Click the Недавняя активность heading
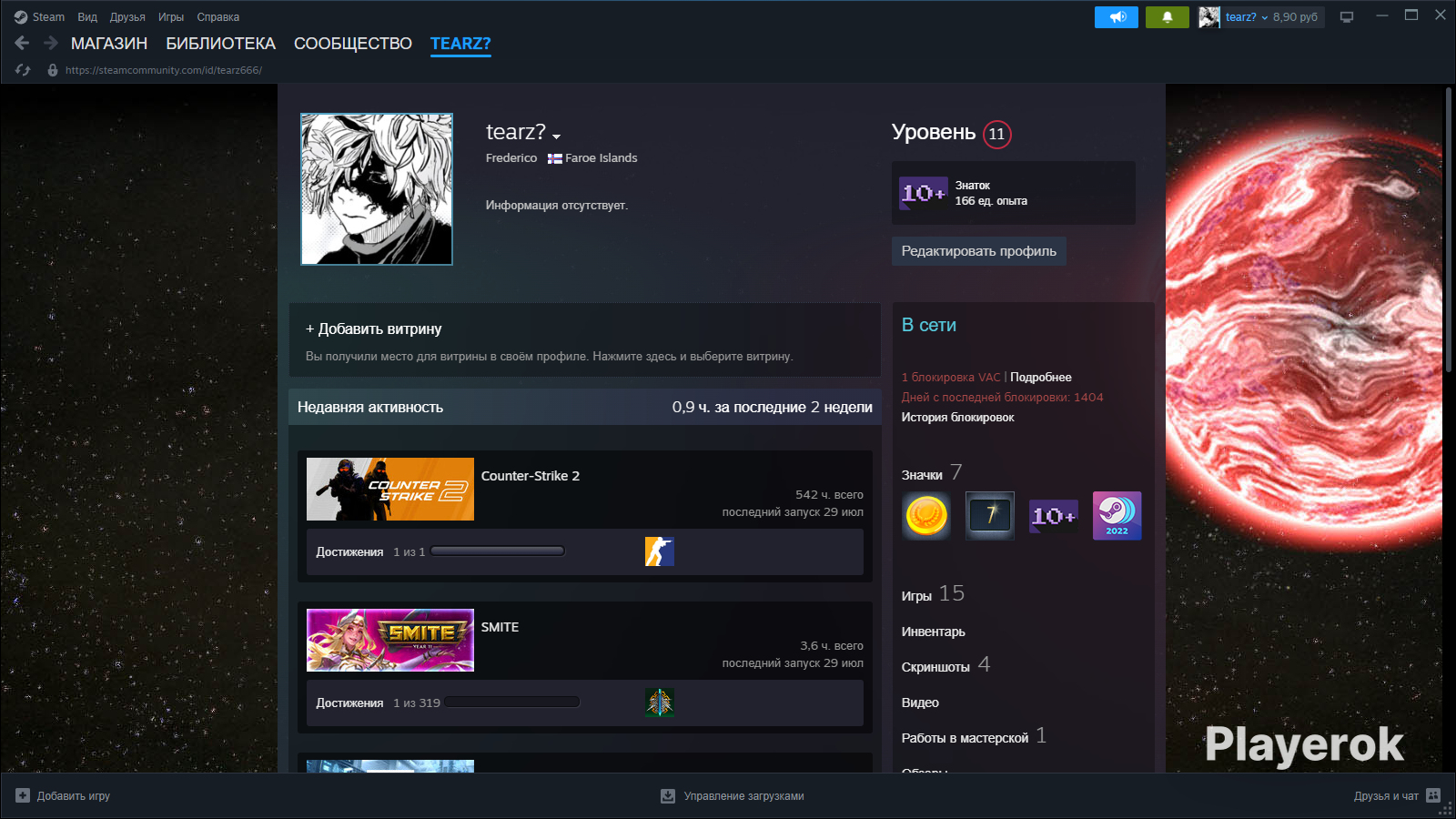Image resolution: width=1456 pixels, height=819 pixels. click(x=370, y=408)
